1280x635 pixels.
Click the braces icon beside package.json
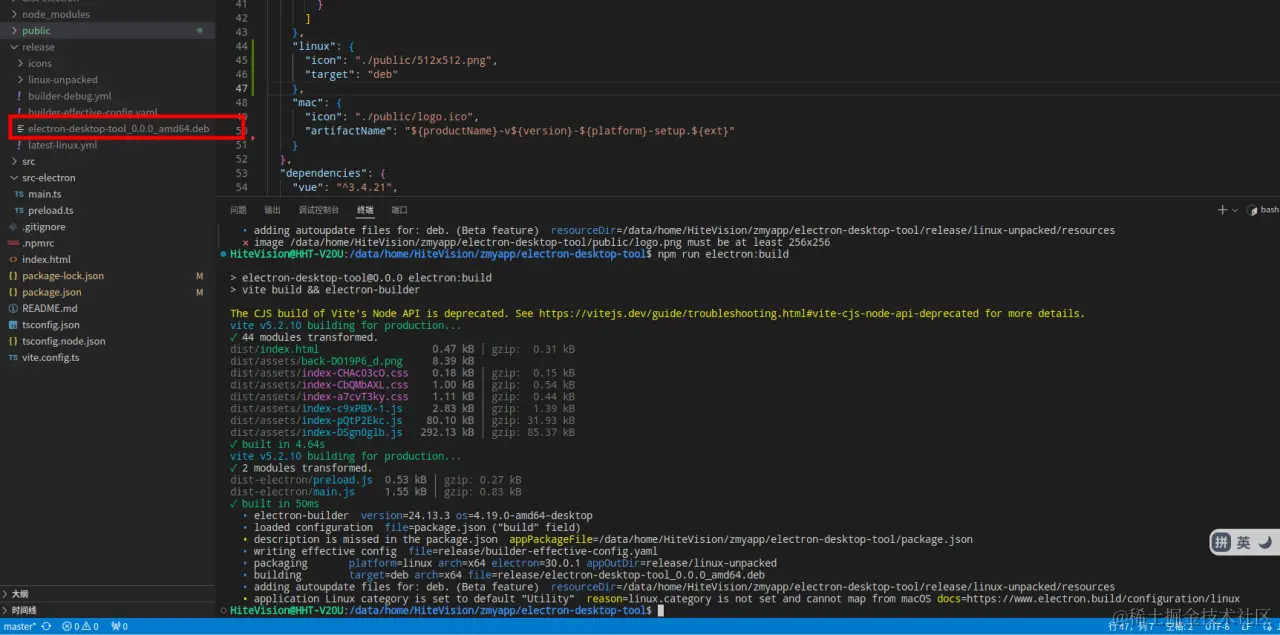pyautogui.click(x=13, y=292)
